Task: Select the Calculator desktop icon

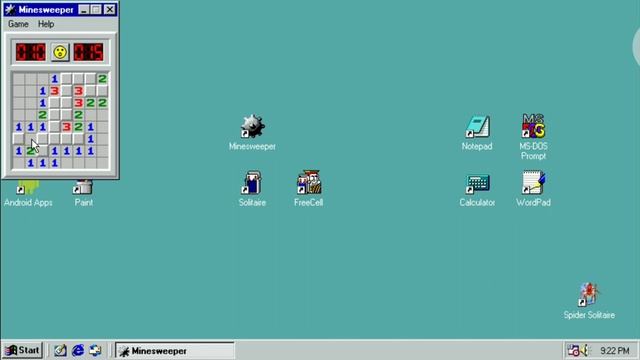Action: [x=477, y=184]
